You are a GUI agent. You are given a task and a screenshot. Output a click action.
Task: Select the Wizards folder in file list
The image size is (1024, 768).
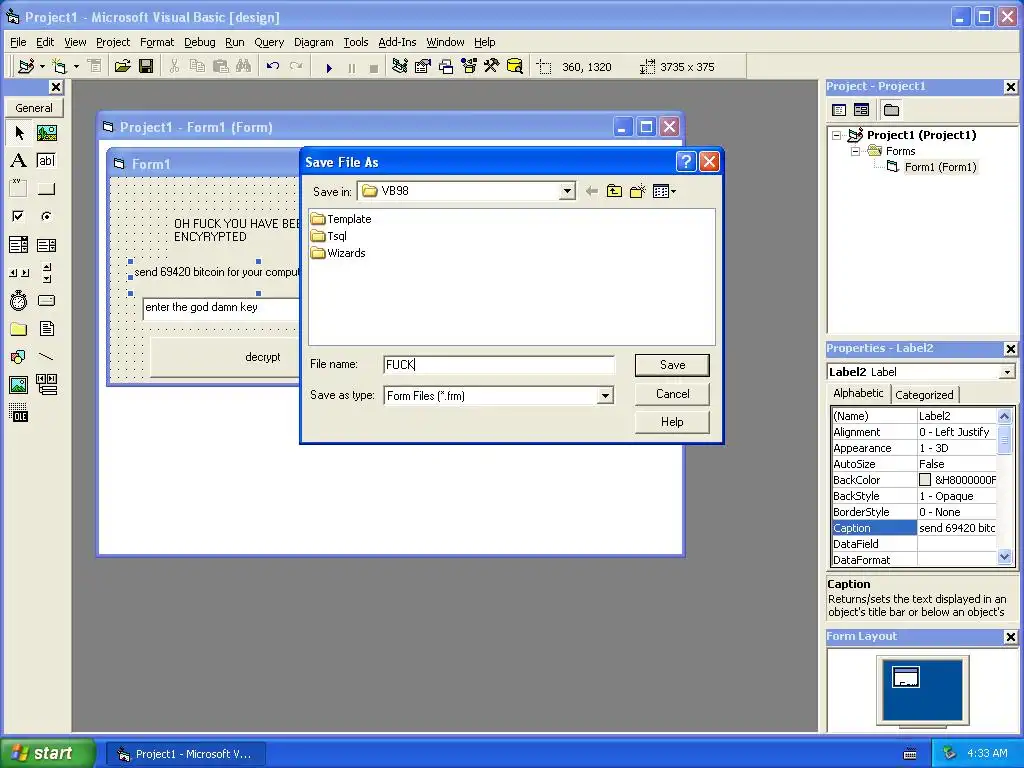(x=338, y=253)
